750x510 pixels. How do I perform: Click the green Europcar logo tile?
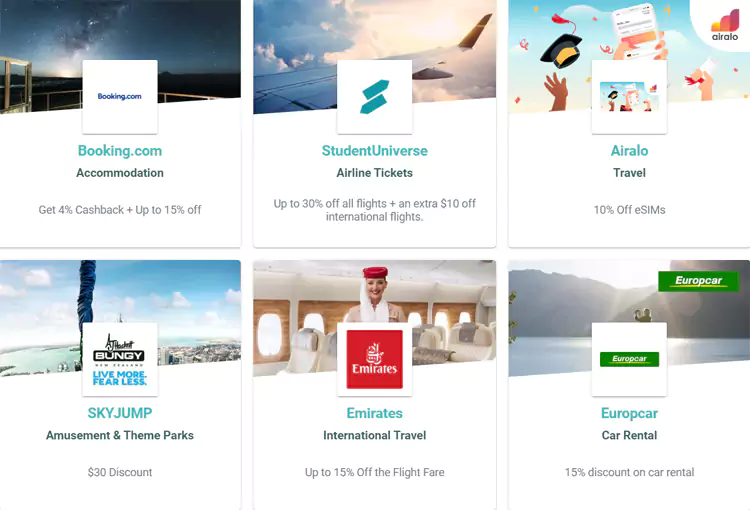629,359
